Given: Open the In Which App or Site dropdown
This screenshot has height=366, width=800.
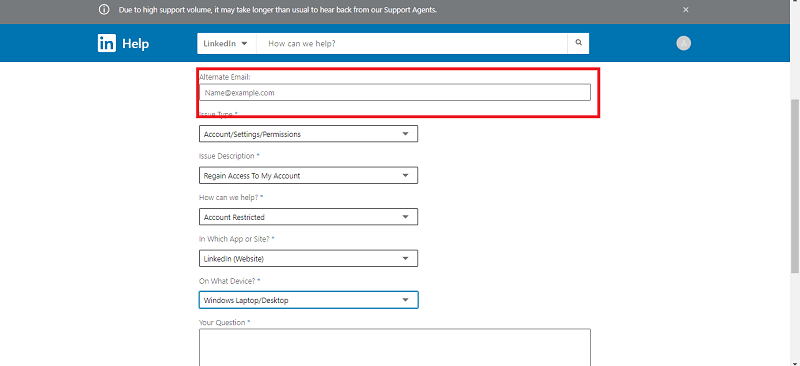Looking at the screenshot, I should (x=308, y=258).
